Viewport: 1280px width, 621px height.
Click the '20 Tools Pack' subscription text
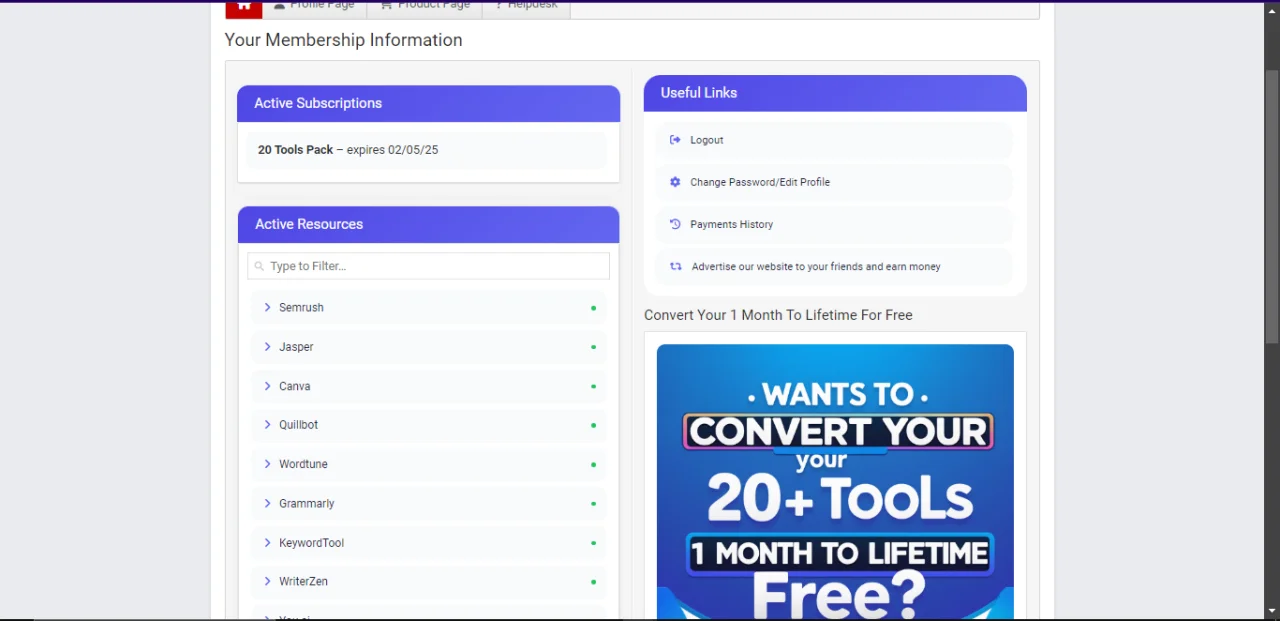[295, 150]
